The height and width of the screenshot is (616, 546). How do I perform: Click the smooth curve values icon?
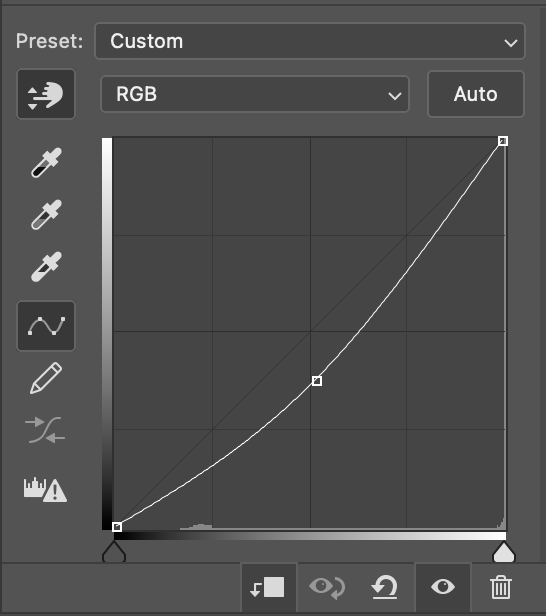[45, 430]
